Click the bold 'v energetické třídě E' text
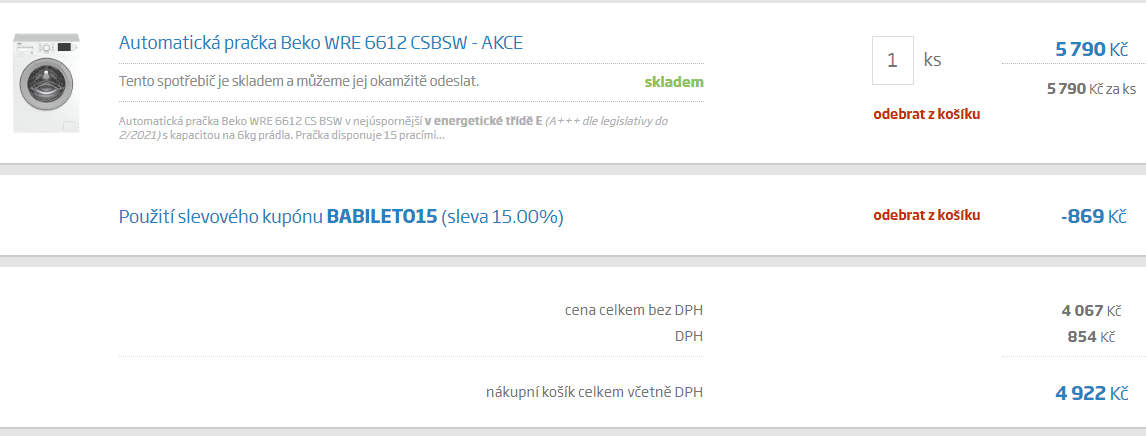The width and height of the screenshot is (1146, 436). pyautogui.click(x=483, y=121)
